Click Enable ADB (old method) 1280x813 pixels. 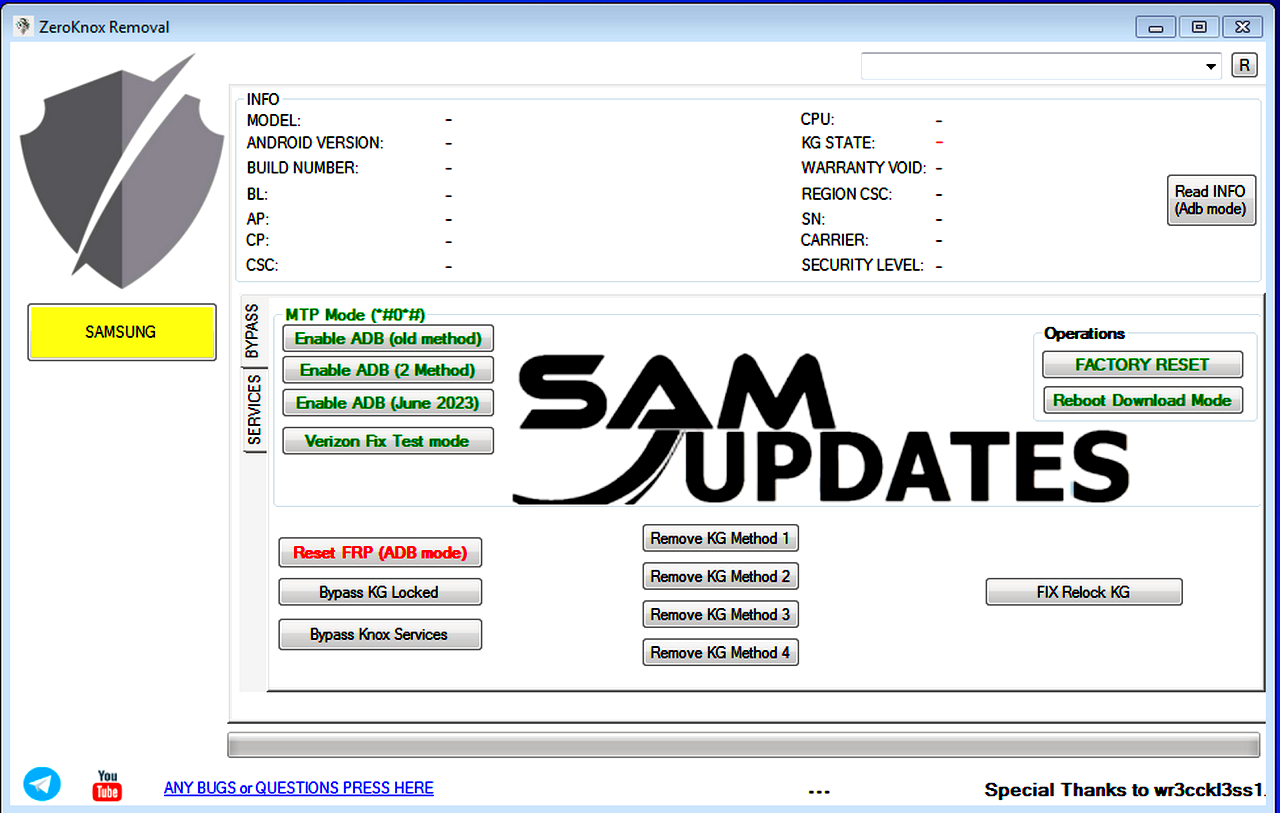point(388,339)
